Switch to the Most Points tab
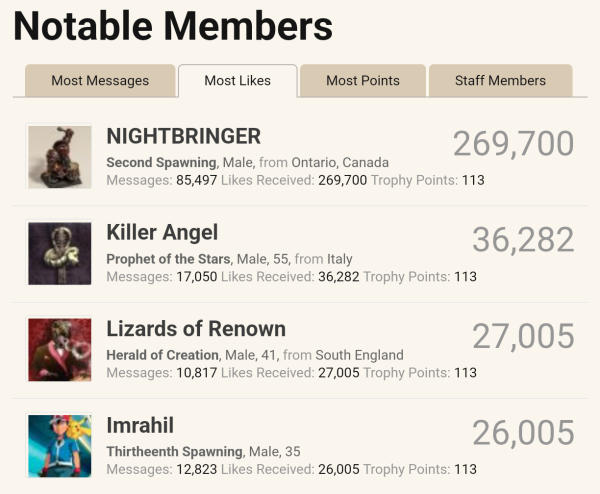This screenshot has width=600, height=494. pyautogui.click(x=363, y=81)
